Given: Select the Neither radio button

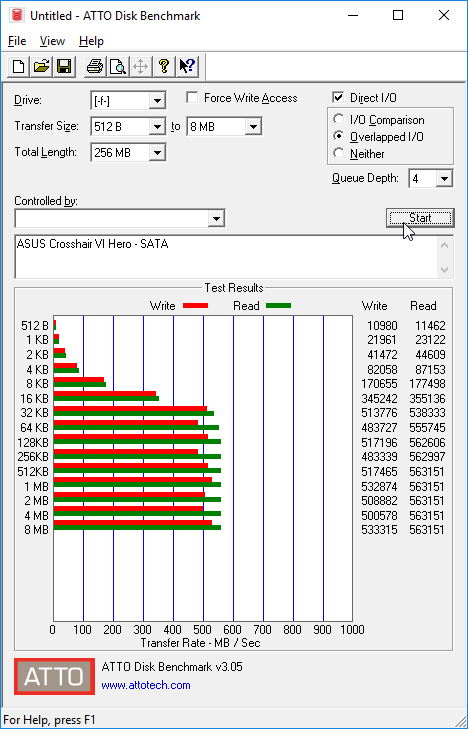Looking at the screenshot, I should click(338, 153).
